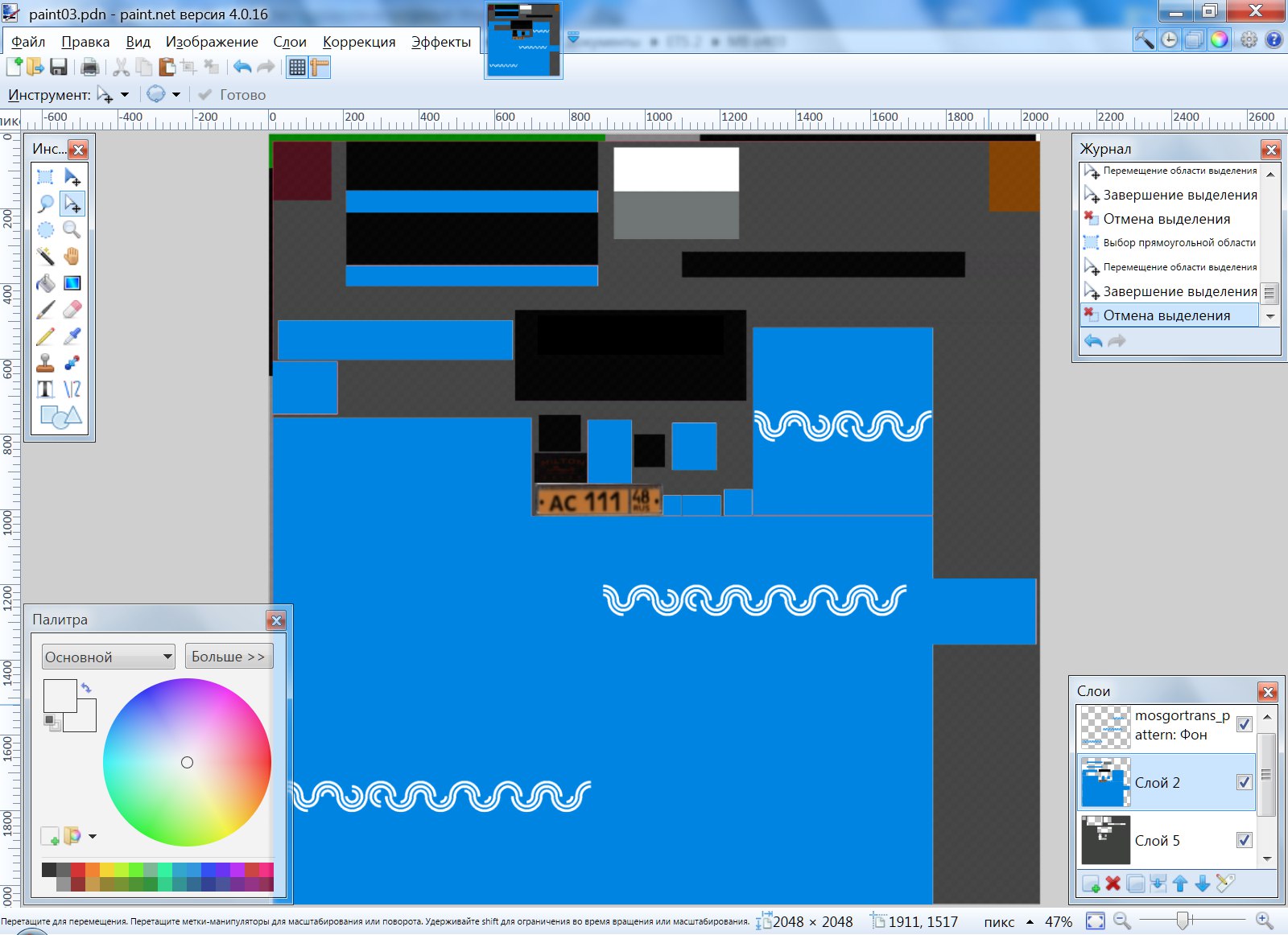Choose the Eraser tool

pyautogui.click(x=72, y=310)
